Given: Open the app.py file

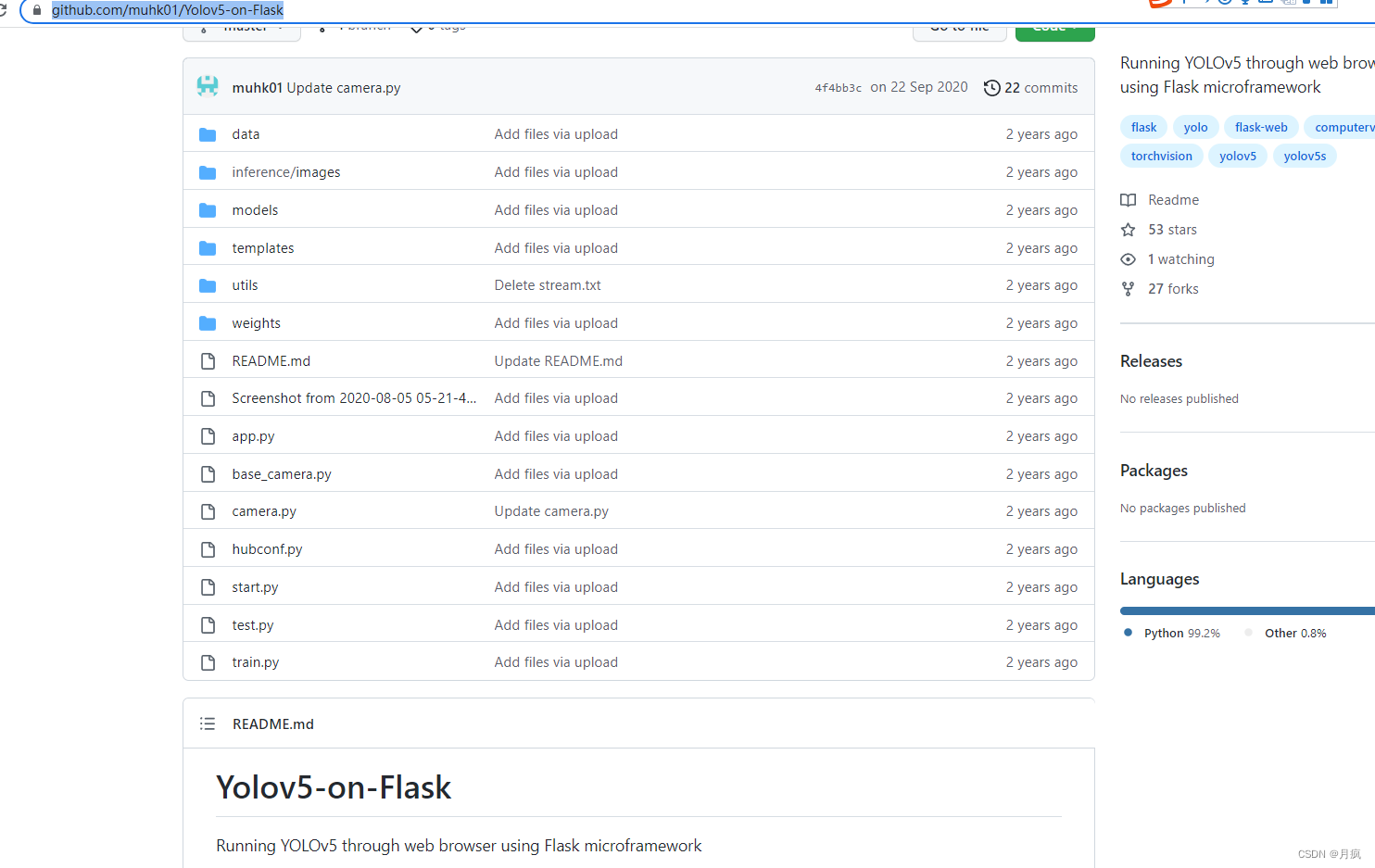Looking at the screenshot, I should tap(253, 436).
